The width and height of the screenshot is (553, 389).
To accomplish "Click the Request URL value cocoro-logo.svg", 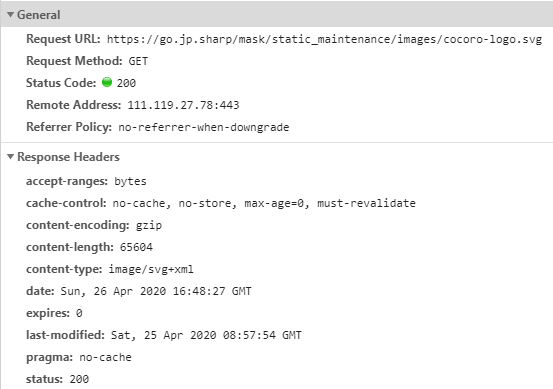I will [x=324, y=39].
